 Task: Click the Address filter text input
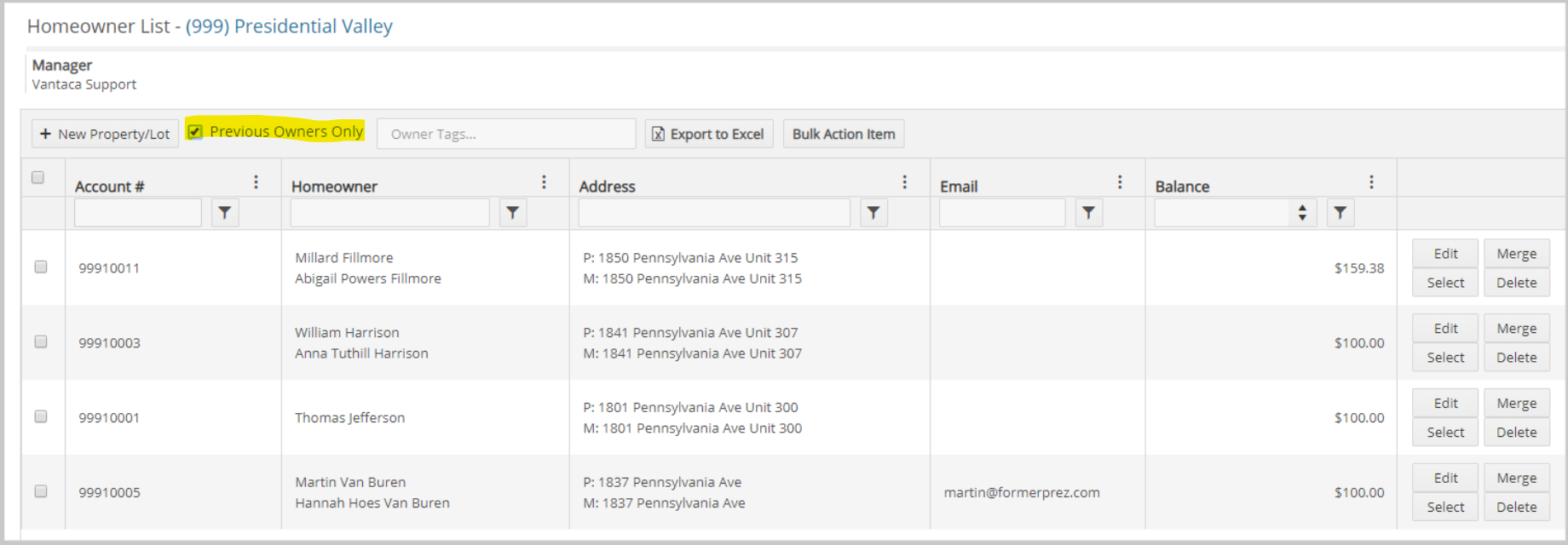(714, 213)
